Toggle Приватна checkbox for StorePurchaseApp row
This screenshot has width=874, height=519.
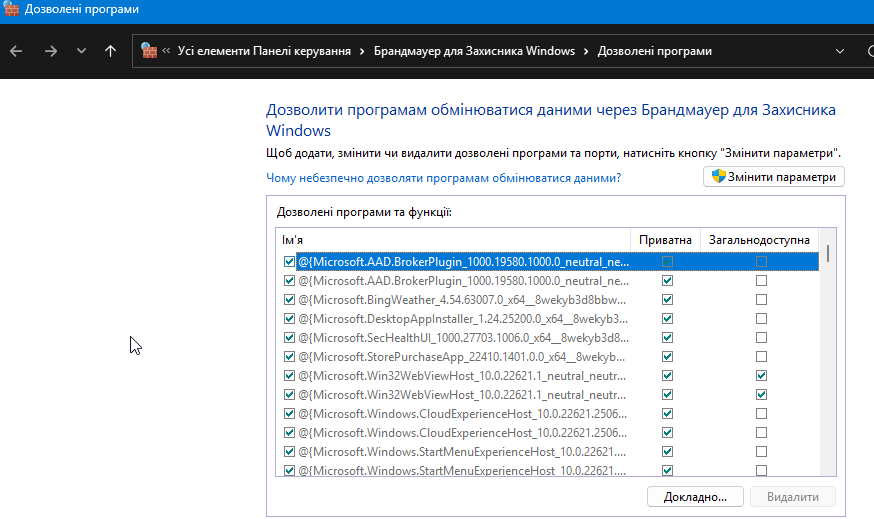[x=667, y=357]
